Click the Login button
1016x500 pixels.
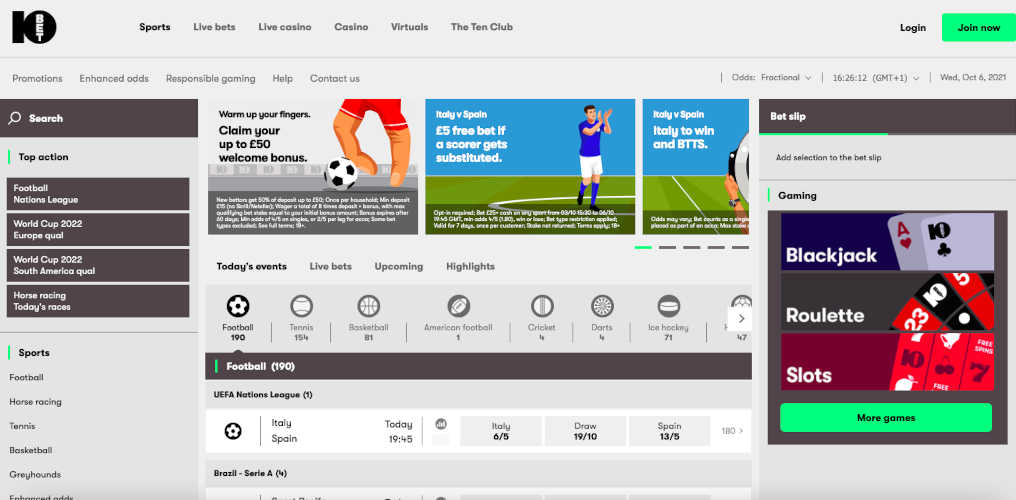[x=913, y=28]
